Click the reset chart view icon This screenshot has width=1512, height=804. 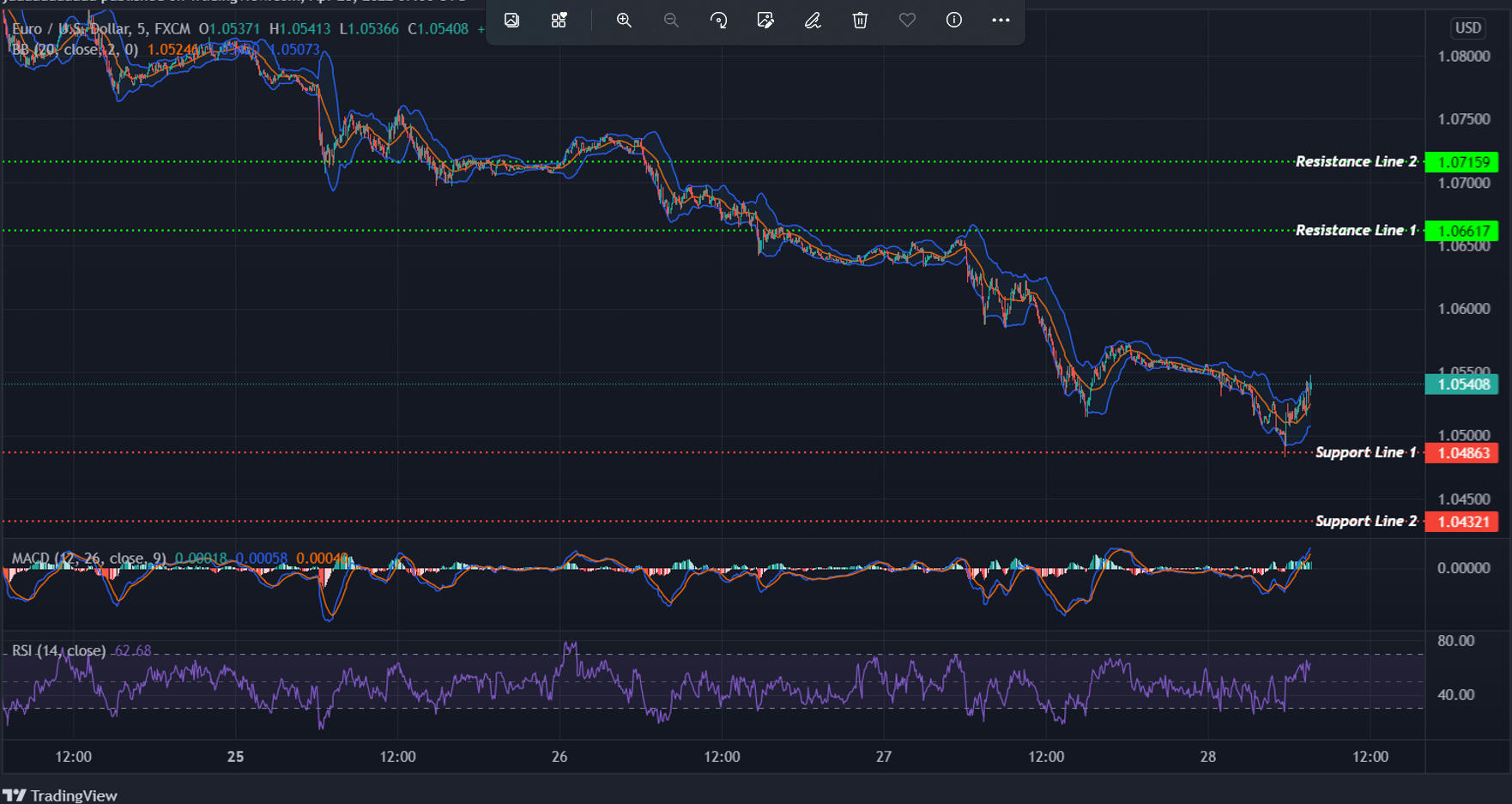[x=718, y=20]
